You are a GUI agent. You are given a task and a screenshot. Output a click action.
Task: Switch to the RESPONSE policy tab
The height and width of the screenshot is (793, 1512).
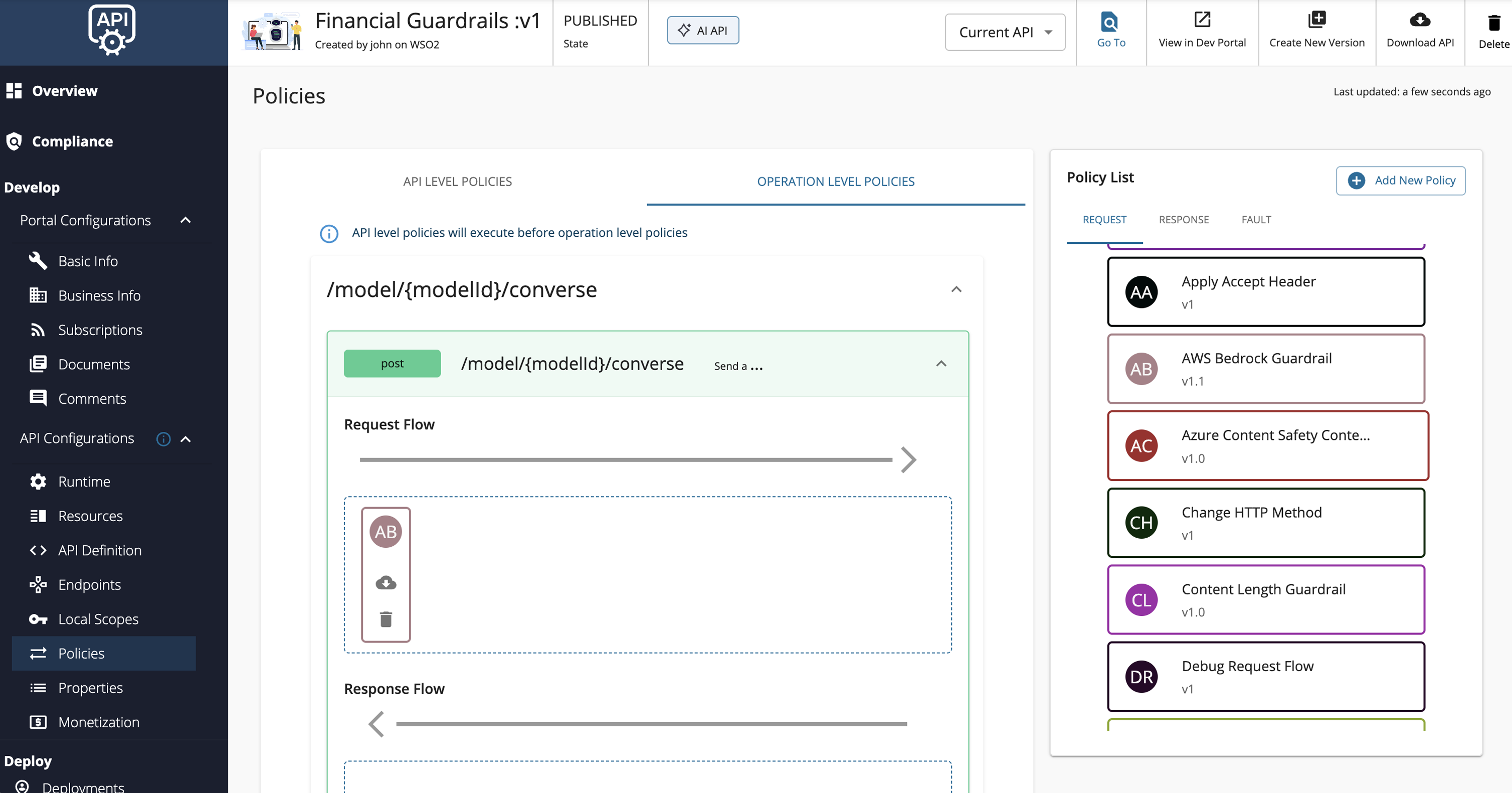[x=1184, y=219]
